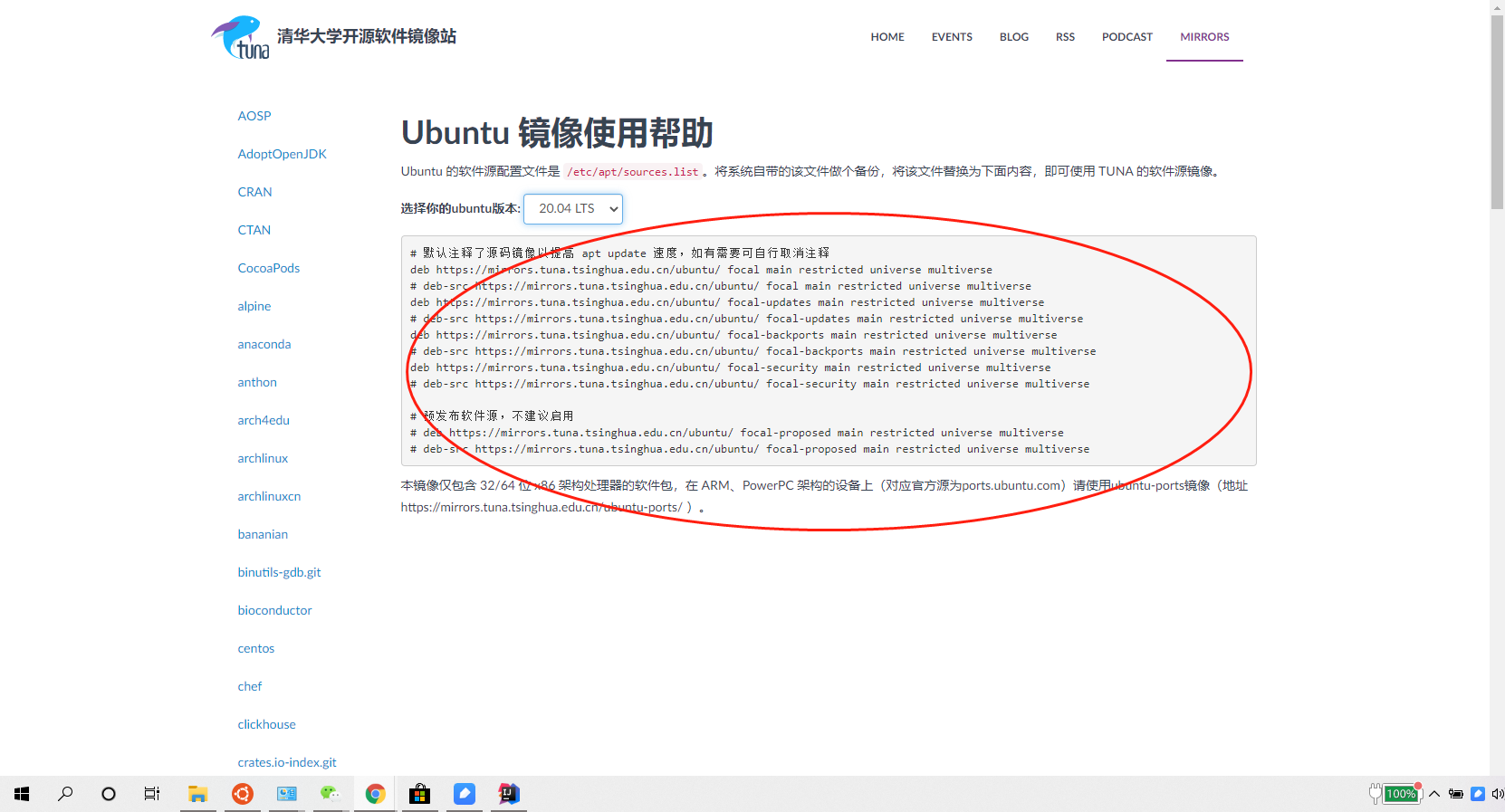The width and height of the screenshot is (1505, 812).
Task: Open centos mirror help
Action: [256, 648]
